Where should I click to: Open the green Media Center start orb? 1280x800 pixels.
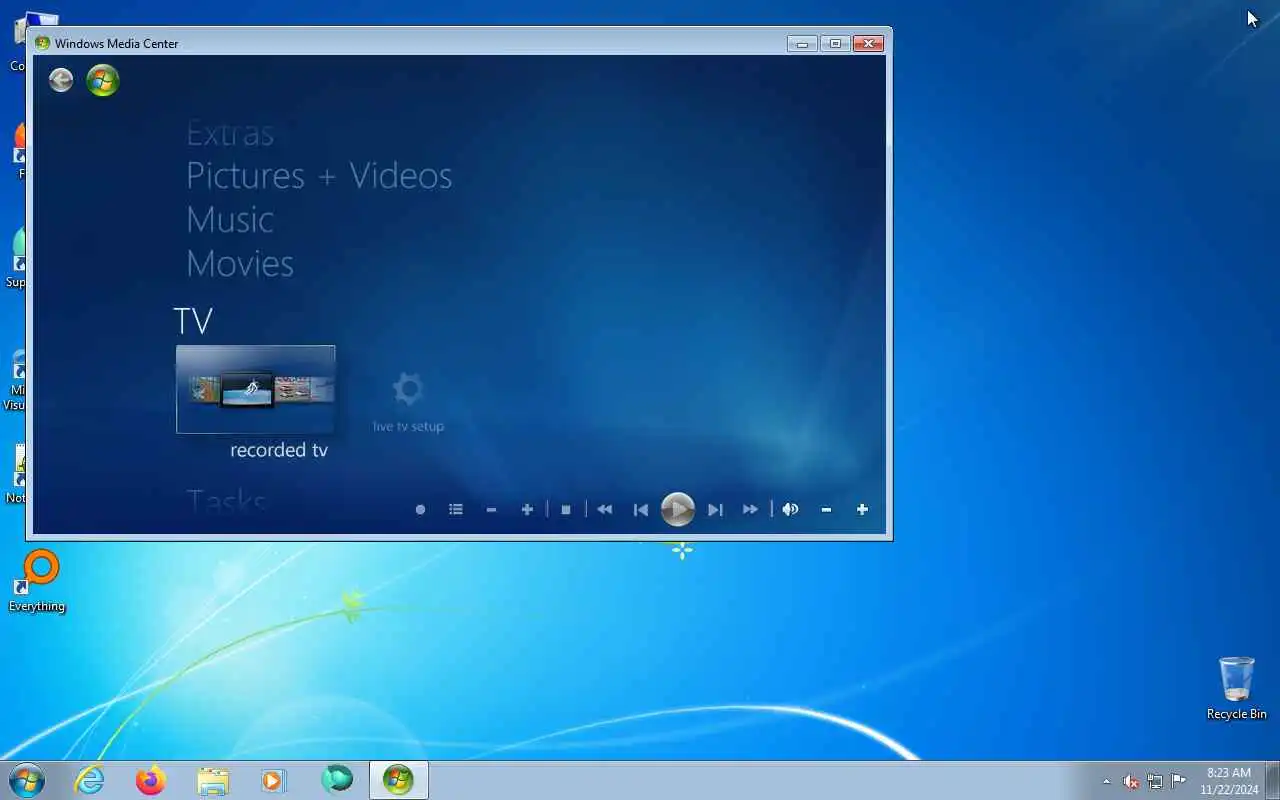tap(103, 80)
